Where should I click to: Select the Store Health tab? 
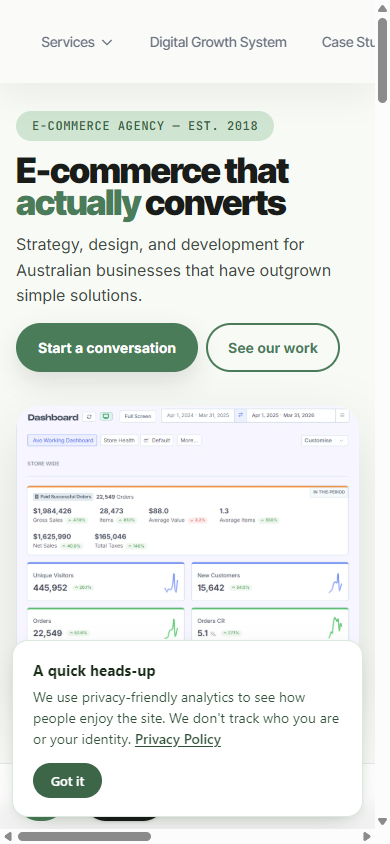[119, 440]
